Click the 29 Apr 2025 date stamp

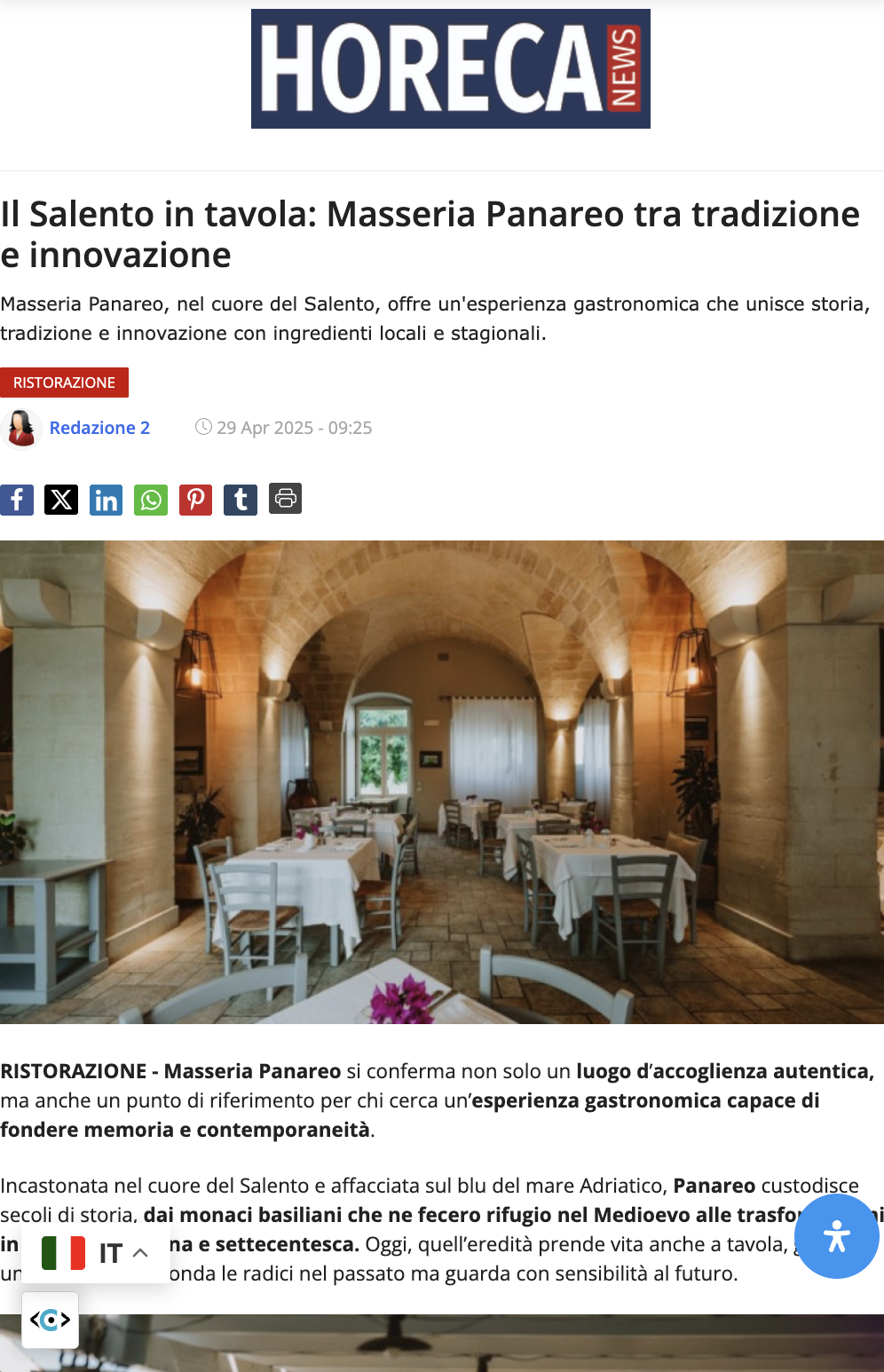(x=294, y=428)
